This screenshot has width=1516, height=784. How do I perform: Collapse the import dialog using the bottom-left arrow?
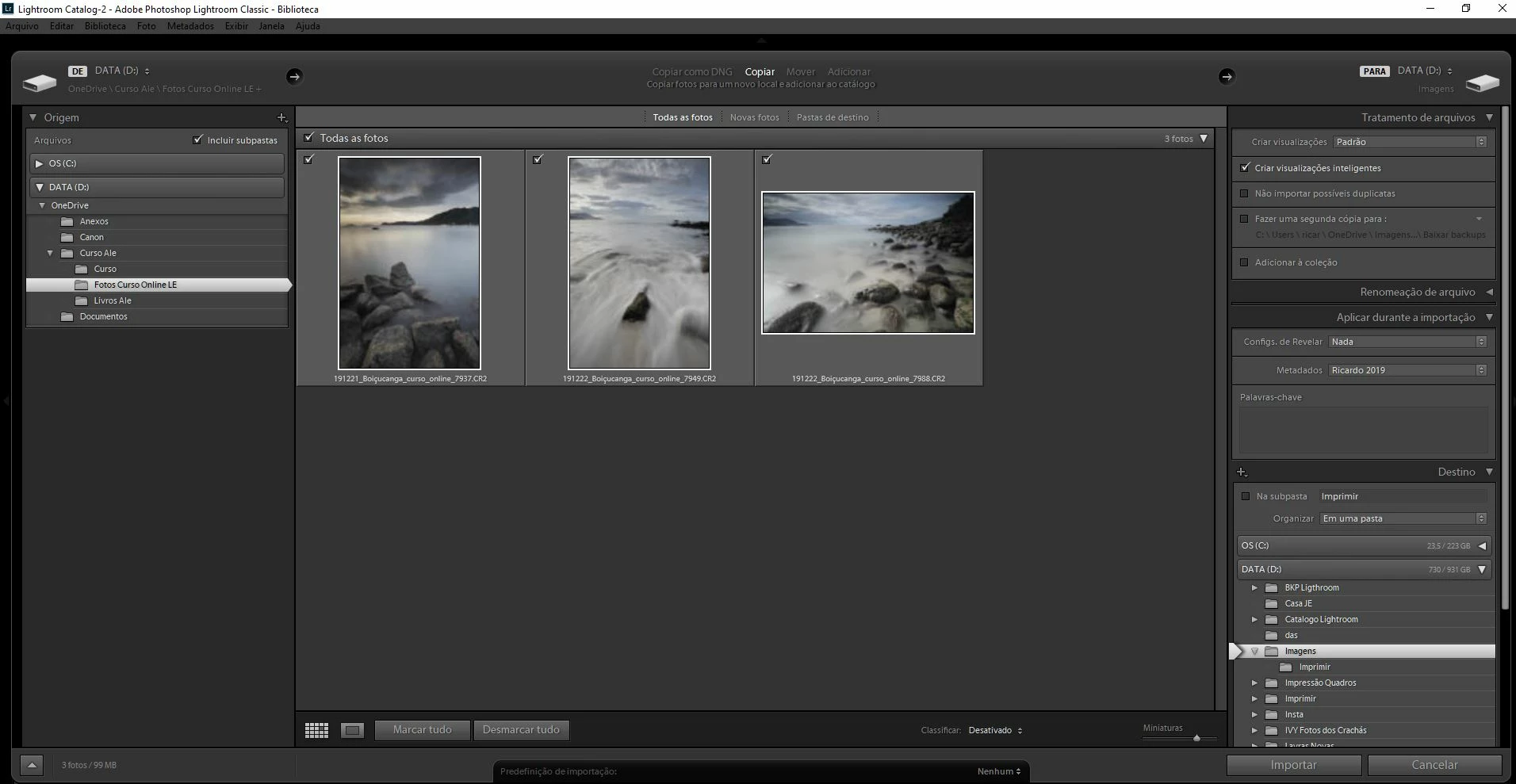point(32,765)
